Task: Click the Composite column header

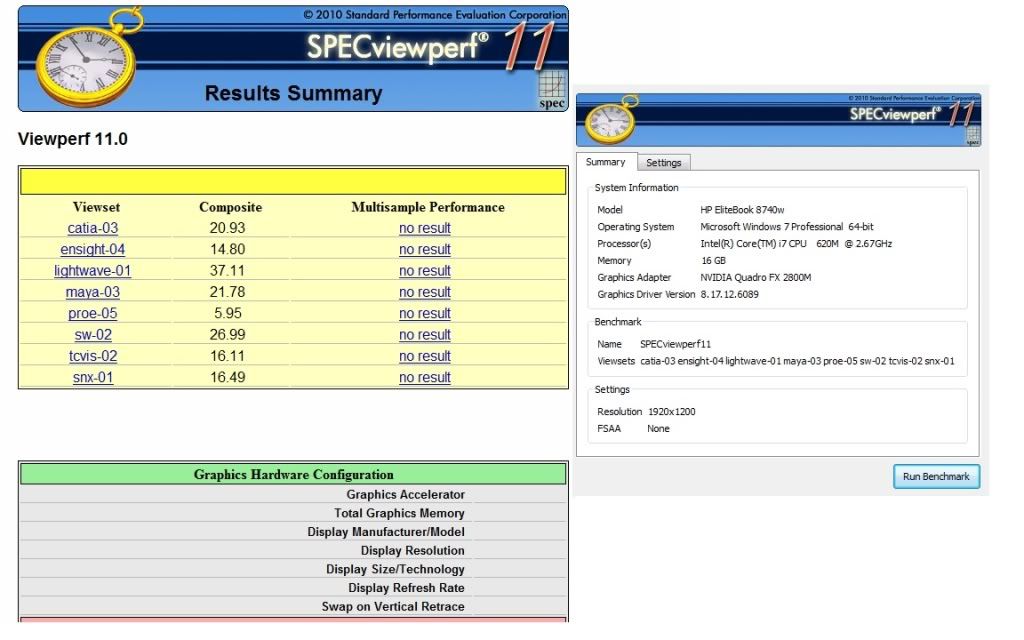Action: tap(231, 207)
